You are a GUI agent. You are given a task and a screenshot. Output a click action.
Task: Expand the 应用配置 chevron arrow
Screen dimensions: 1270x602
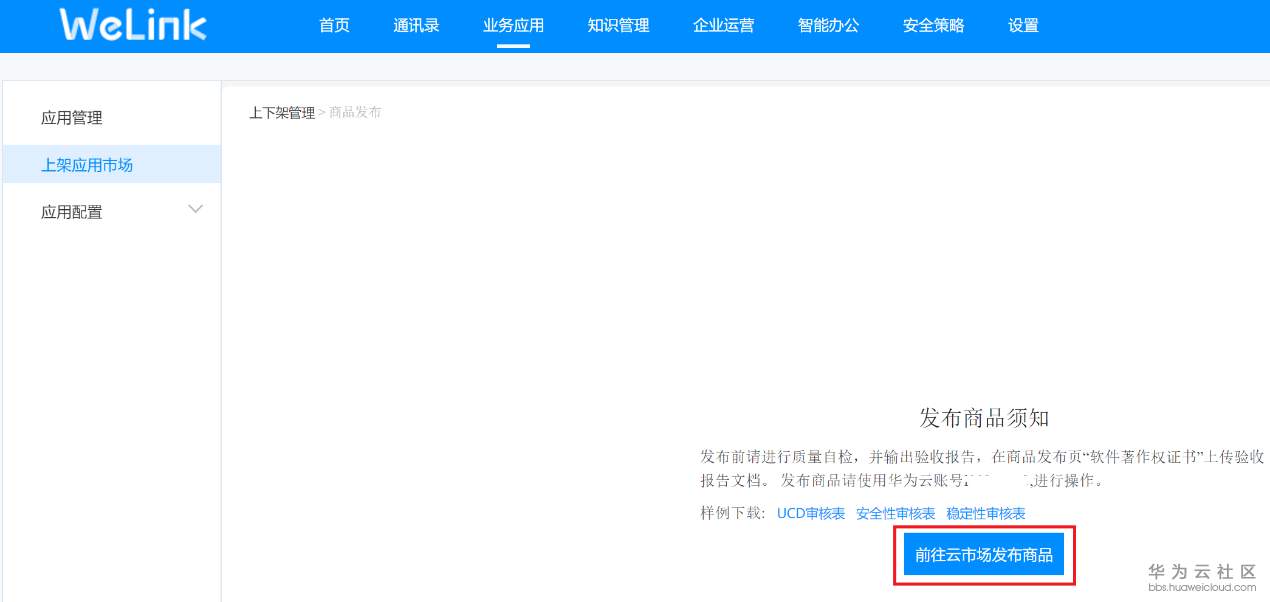coord(196,209)
